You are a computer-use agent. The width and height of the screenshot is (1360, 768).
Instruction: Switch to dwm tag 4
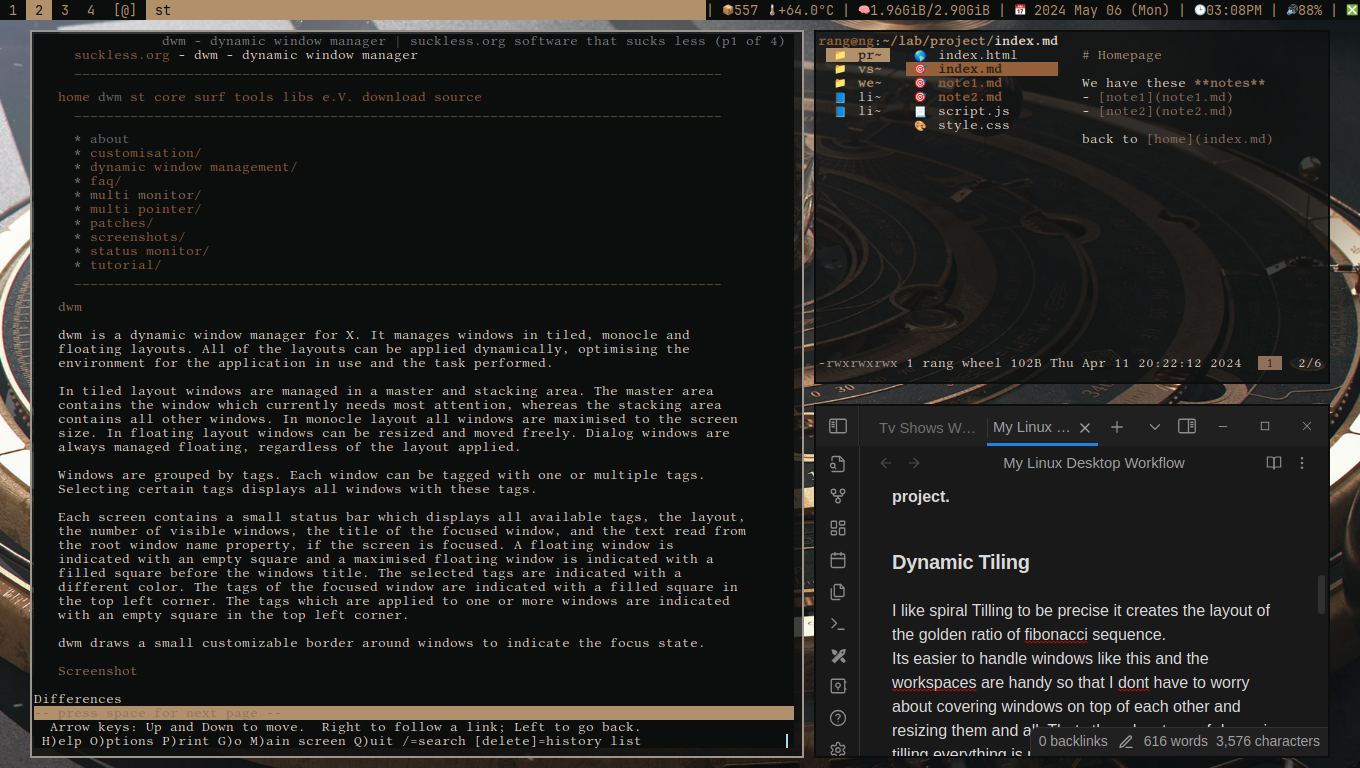91,10
